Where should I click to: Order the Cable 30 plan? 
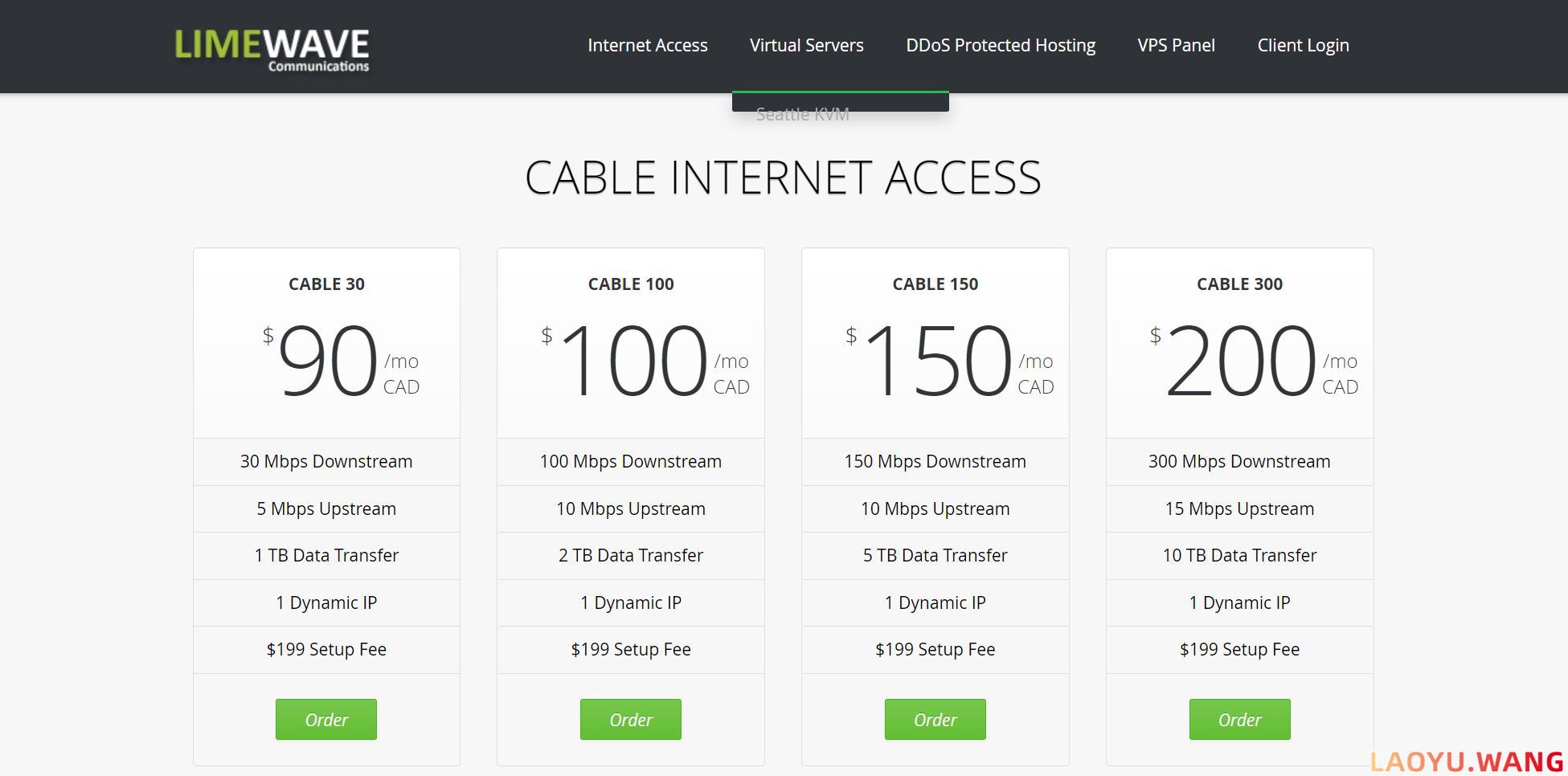point(326,719)
